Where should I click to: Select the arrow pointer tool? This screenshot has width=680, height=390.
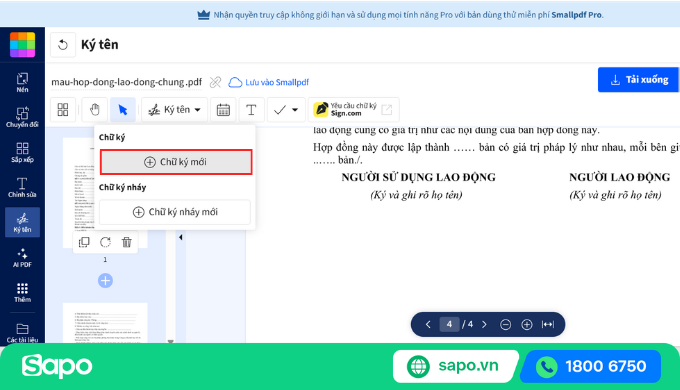pos(123,110)
